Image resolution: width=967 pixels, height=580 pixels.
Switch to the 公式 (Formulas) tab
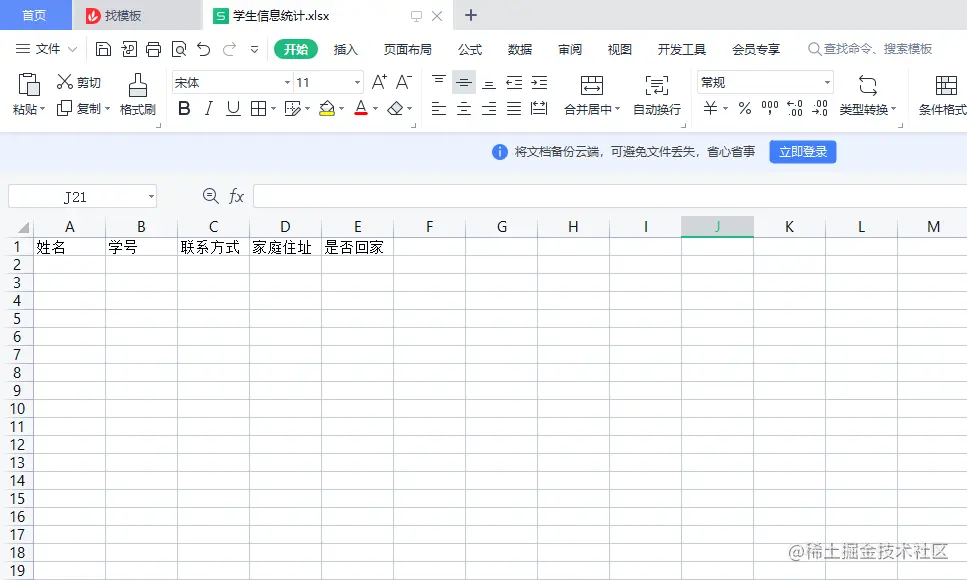coord(470,49)
